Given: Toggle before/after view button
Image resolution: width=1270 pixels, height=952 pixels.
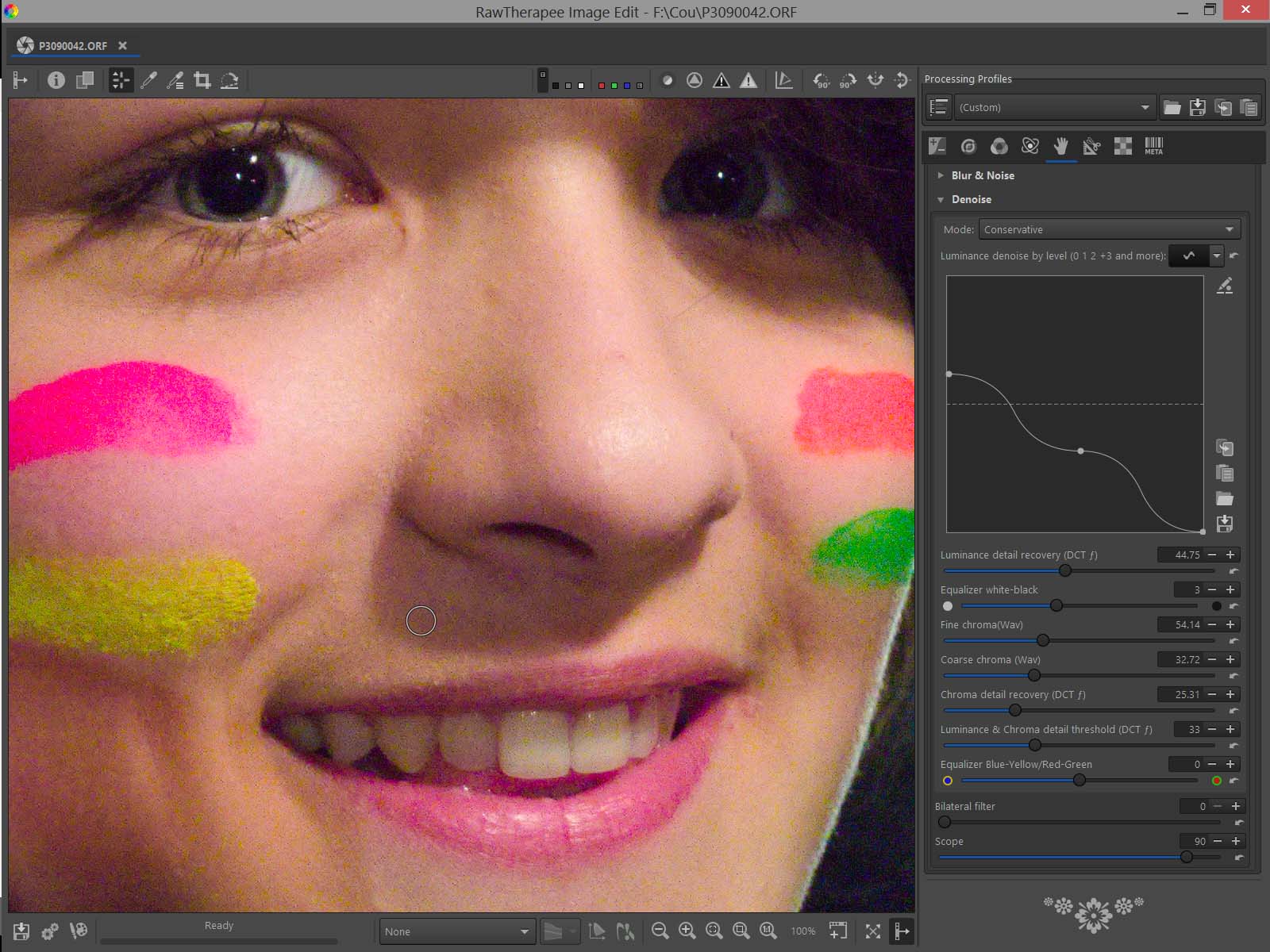Looking at the screenshot, I should 85,80.
